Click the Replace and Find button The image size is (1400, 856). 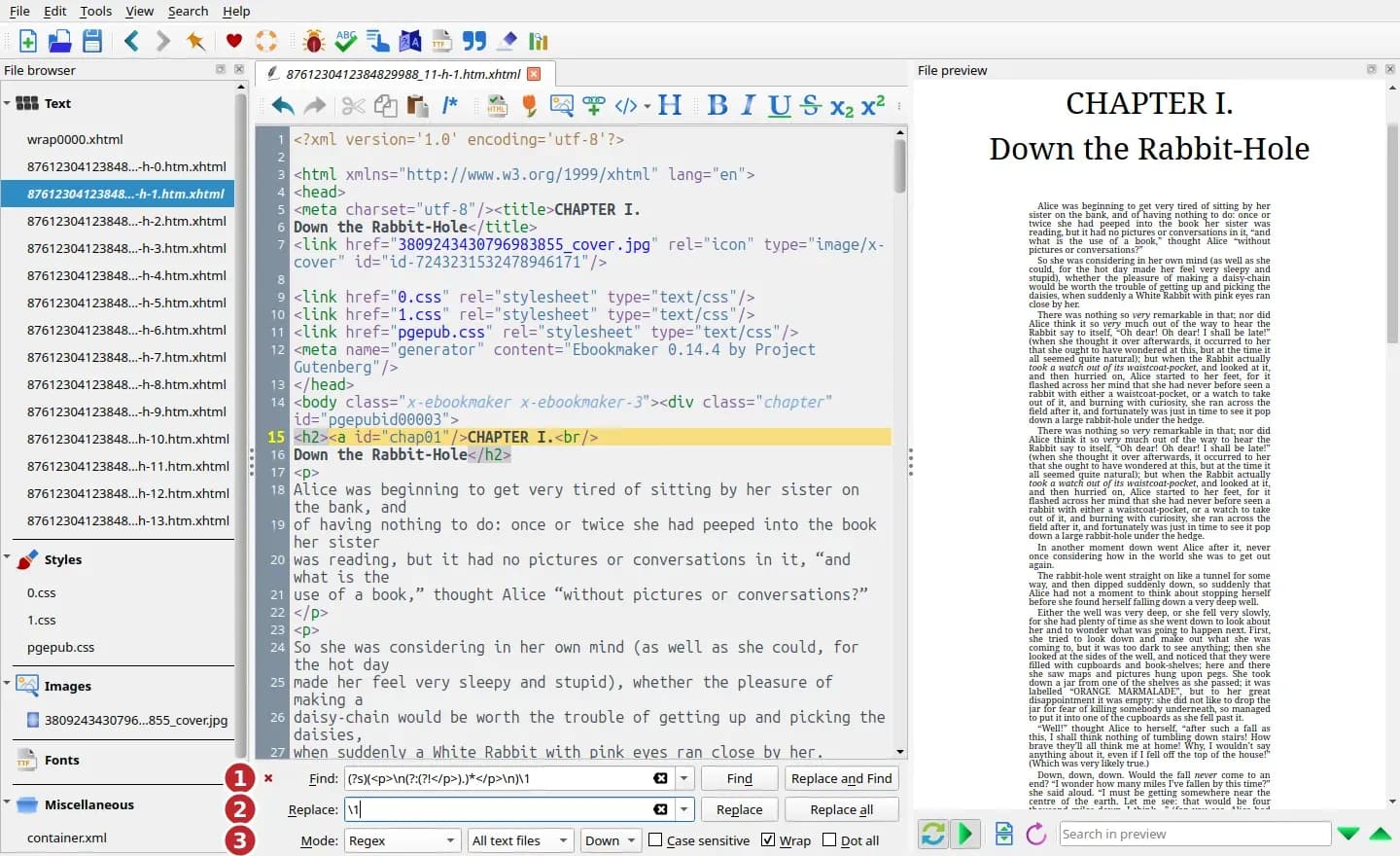pyautogui.click(x=841, y=778)
